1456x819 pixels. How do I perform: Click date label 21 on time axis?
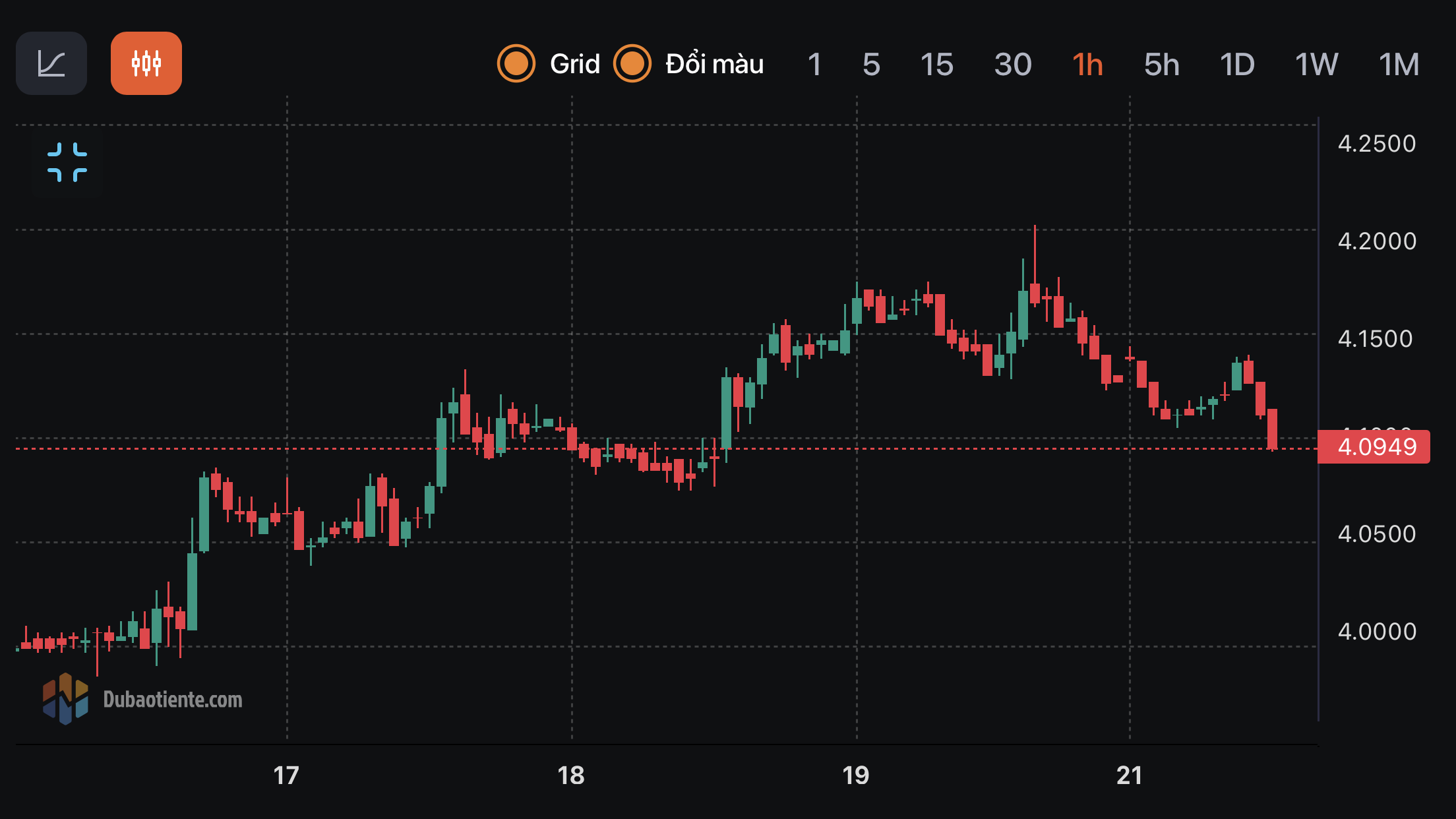pyautogui.click(x=1129, y=775)
